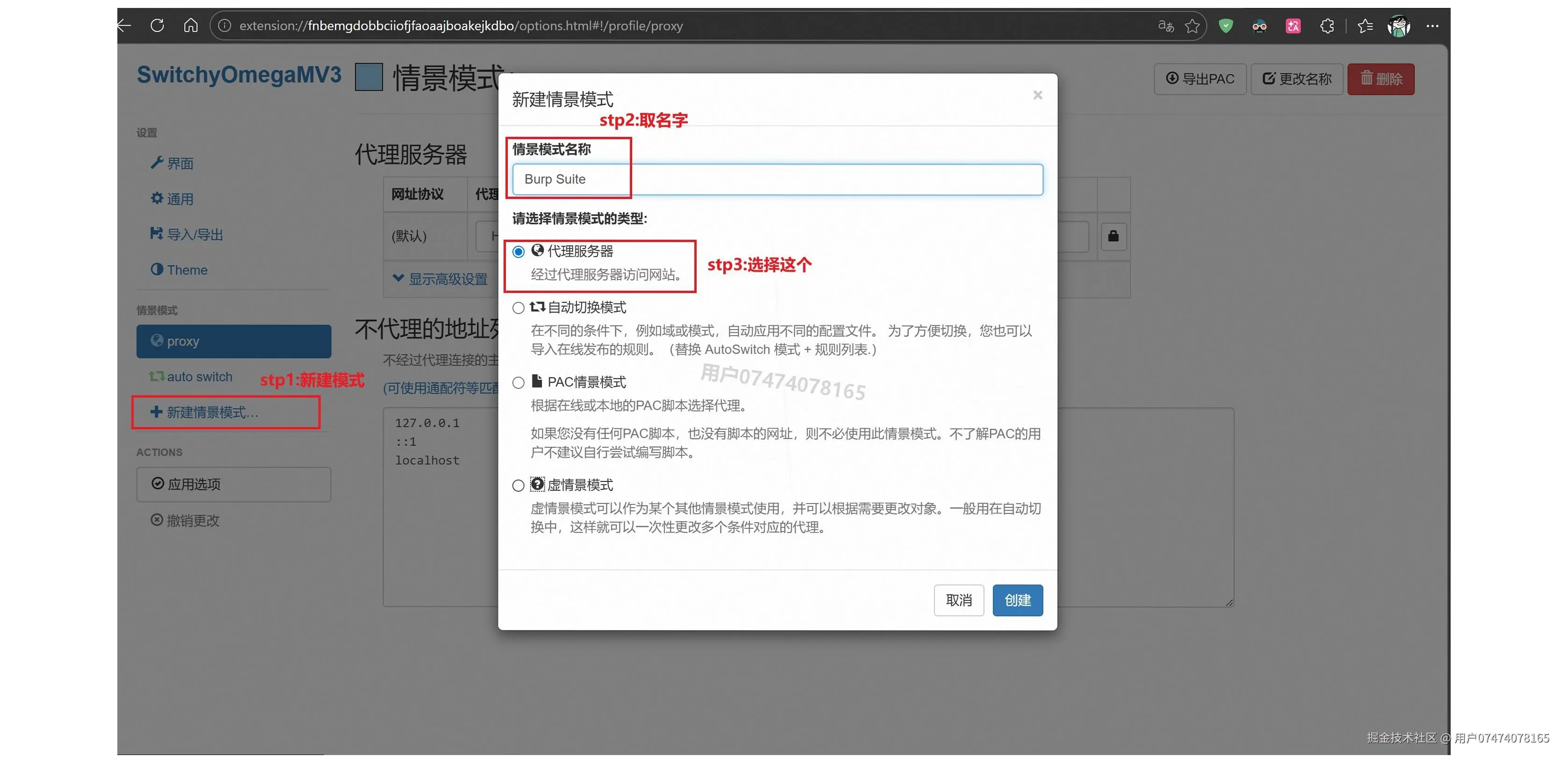Click the 导出PAC button
Screen dimensions: 1568x763
click(1200, 79)
